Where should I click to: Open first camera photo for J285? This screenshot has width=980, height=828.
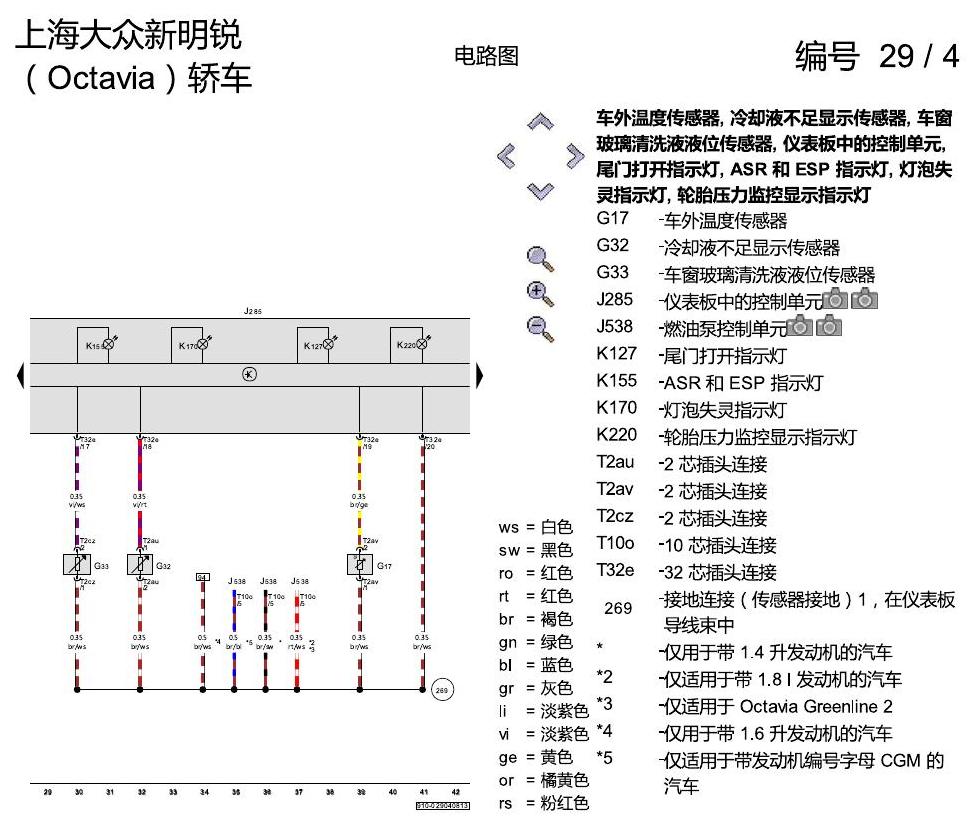(x=836, y=299)
